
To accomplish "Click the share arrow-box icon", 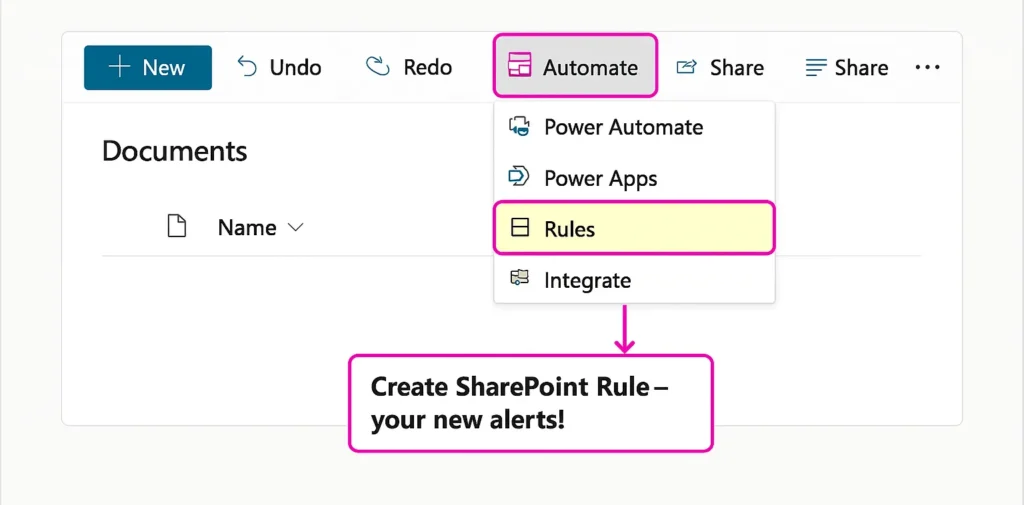I will pyautogui.click(x=686, y=67).
